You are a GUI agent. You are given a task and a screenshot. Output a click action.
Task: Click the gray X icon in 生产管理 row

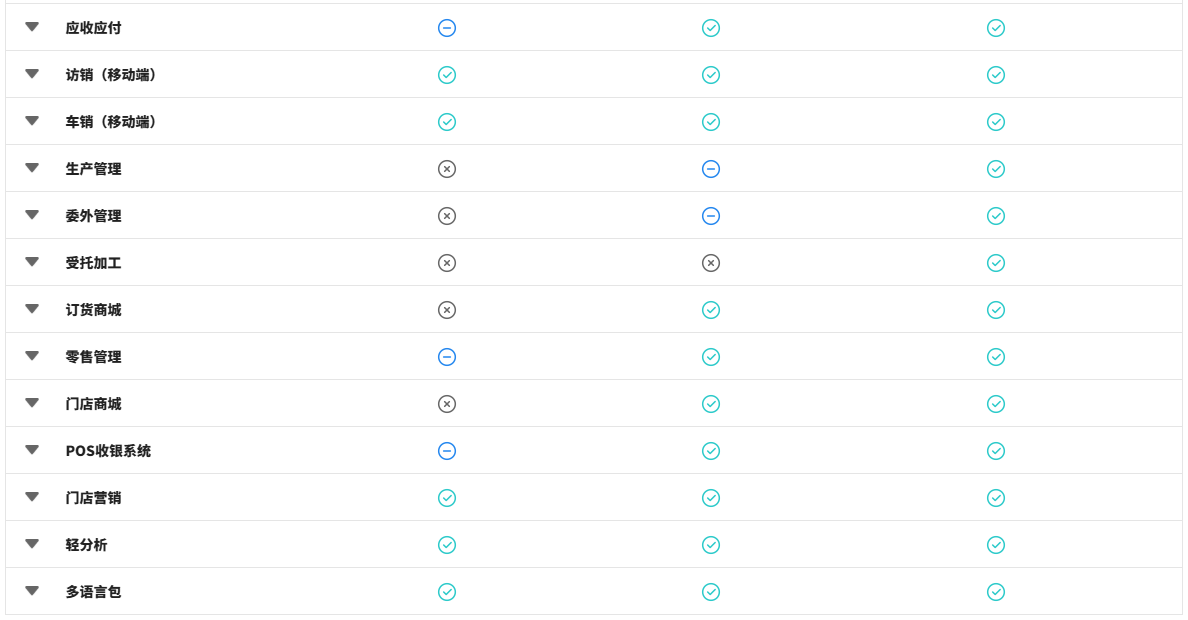447,169
